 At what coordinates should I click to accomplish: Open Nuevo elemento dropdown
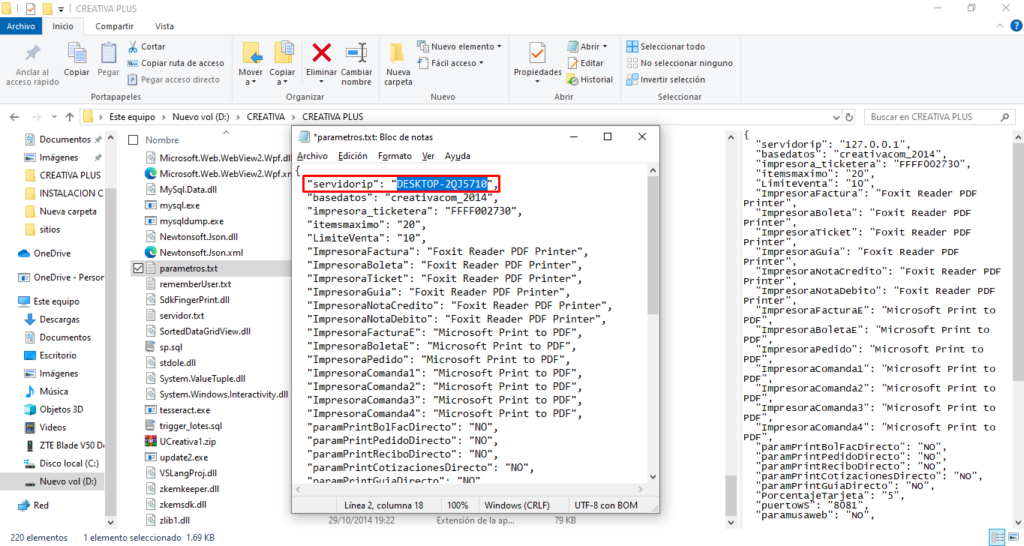pos(459,46)
